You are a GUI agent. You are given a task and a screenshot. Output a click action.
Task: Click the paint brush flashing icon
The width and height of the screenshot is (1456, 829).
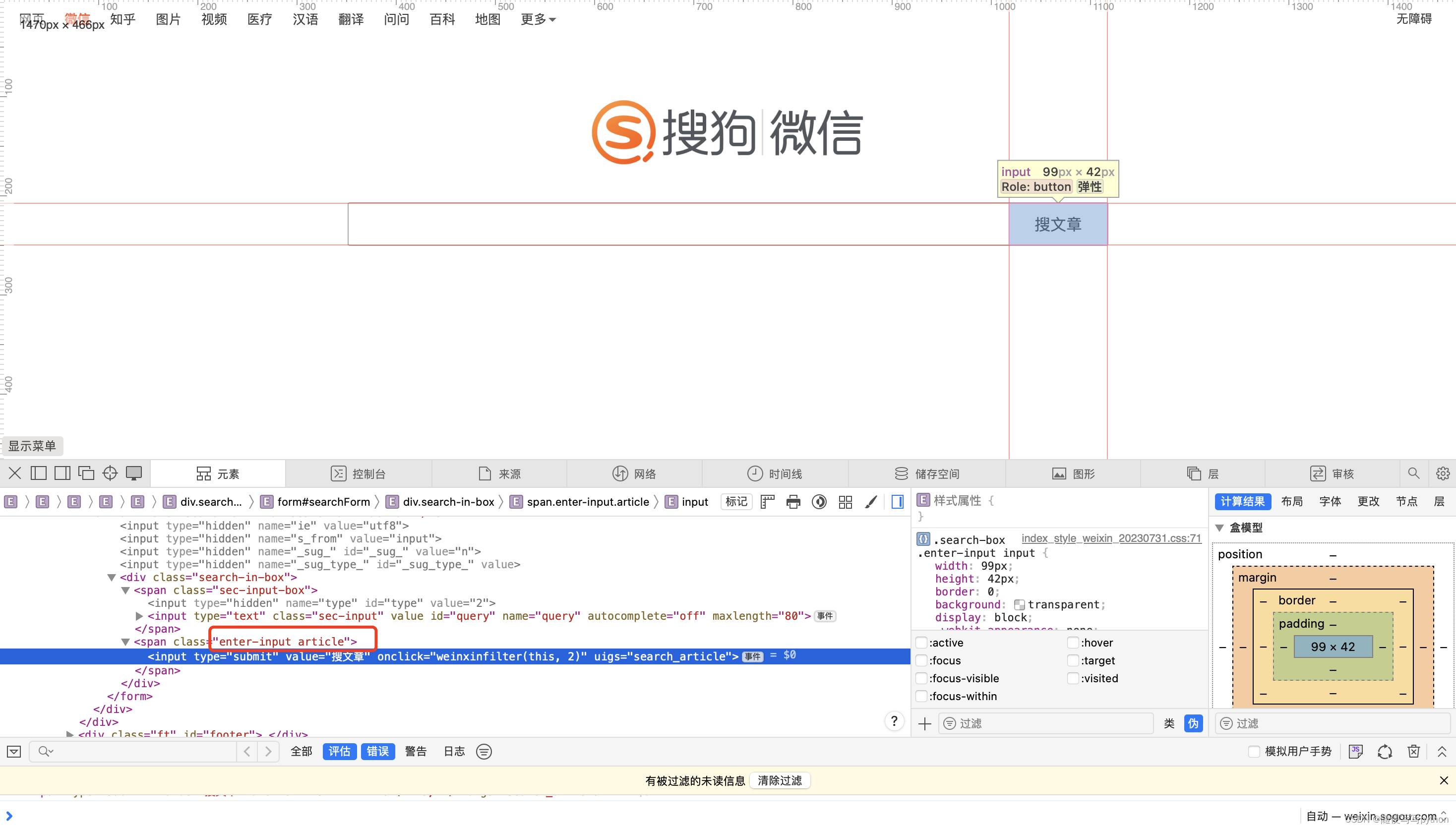tap(871, 502)
